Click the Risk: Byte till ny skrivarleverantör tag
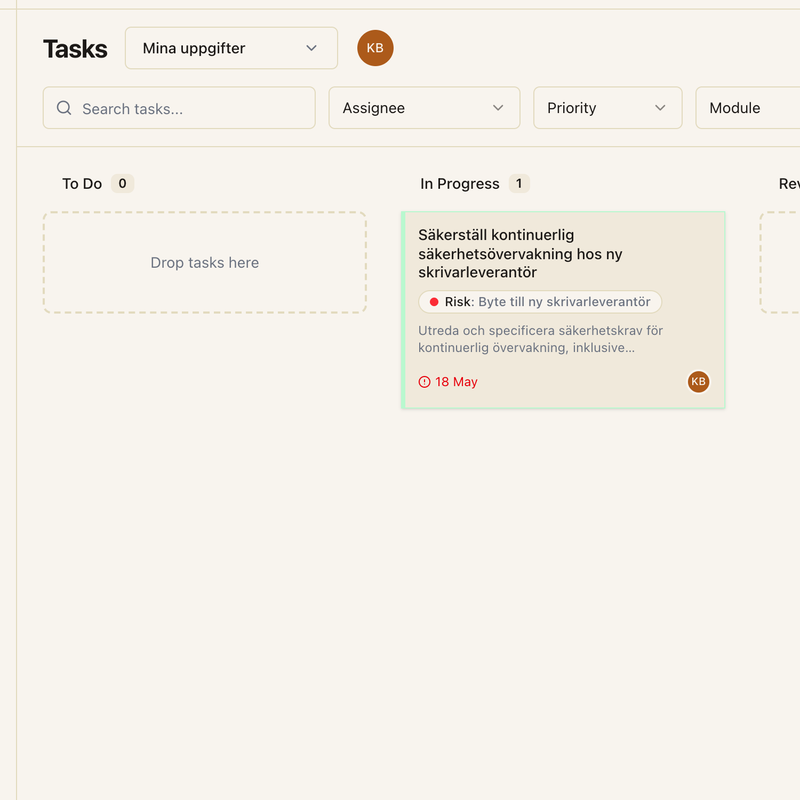This screenshot has height=800, width=800. tap(540, 302)
